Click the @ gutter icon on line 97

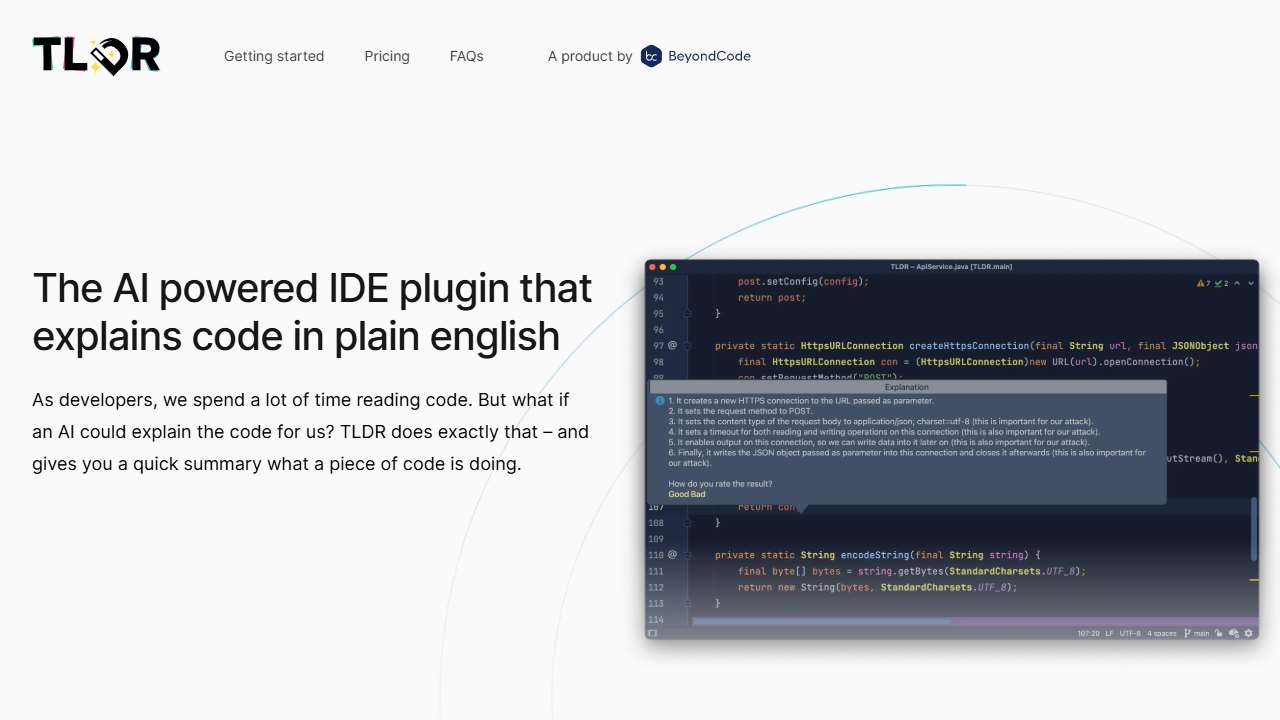[672, 345]
